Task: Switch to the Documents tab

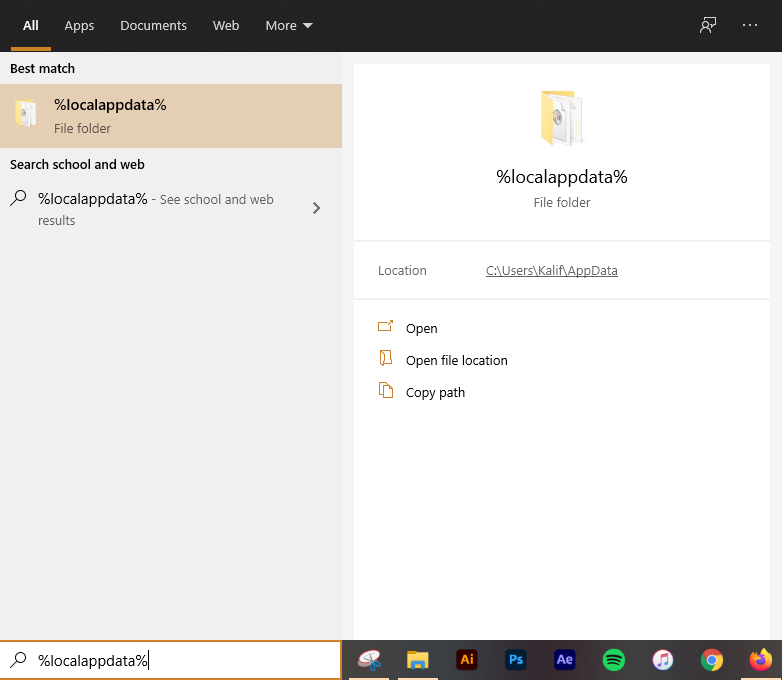Action: click(x=153, y=26)
